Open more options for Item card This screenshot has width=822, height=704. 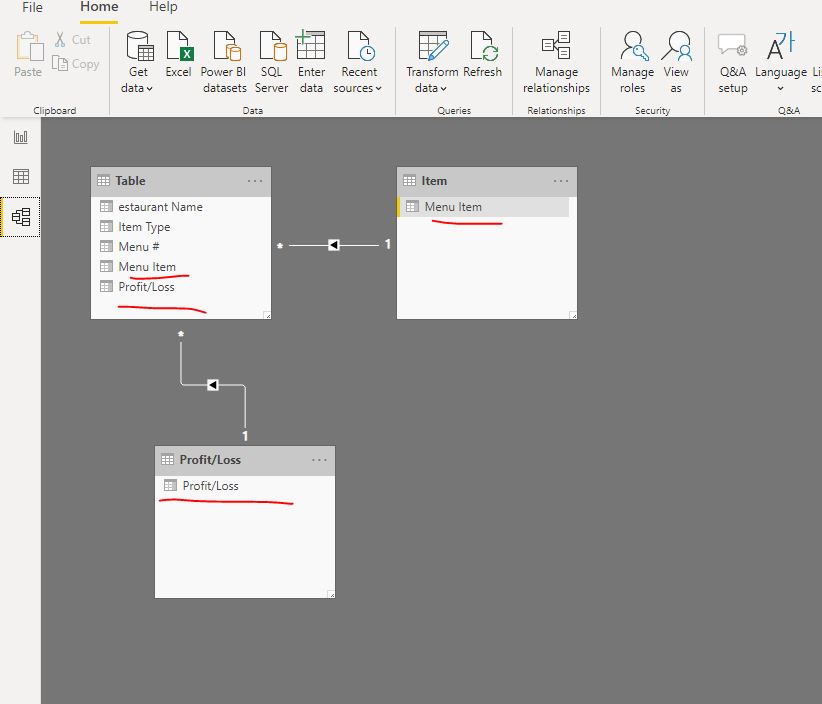click(561, 181)
